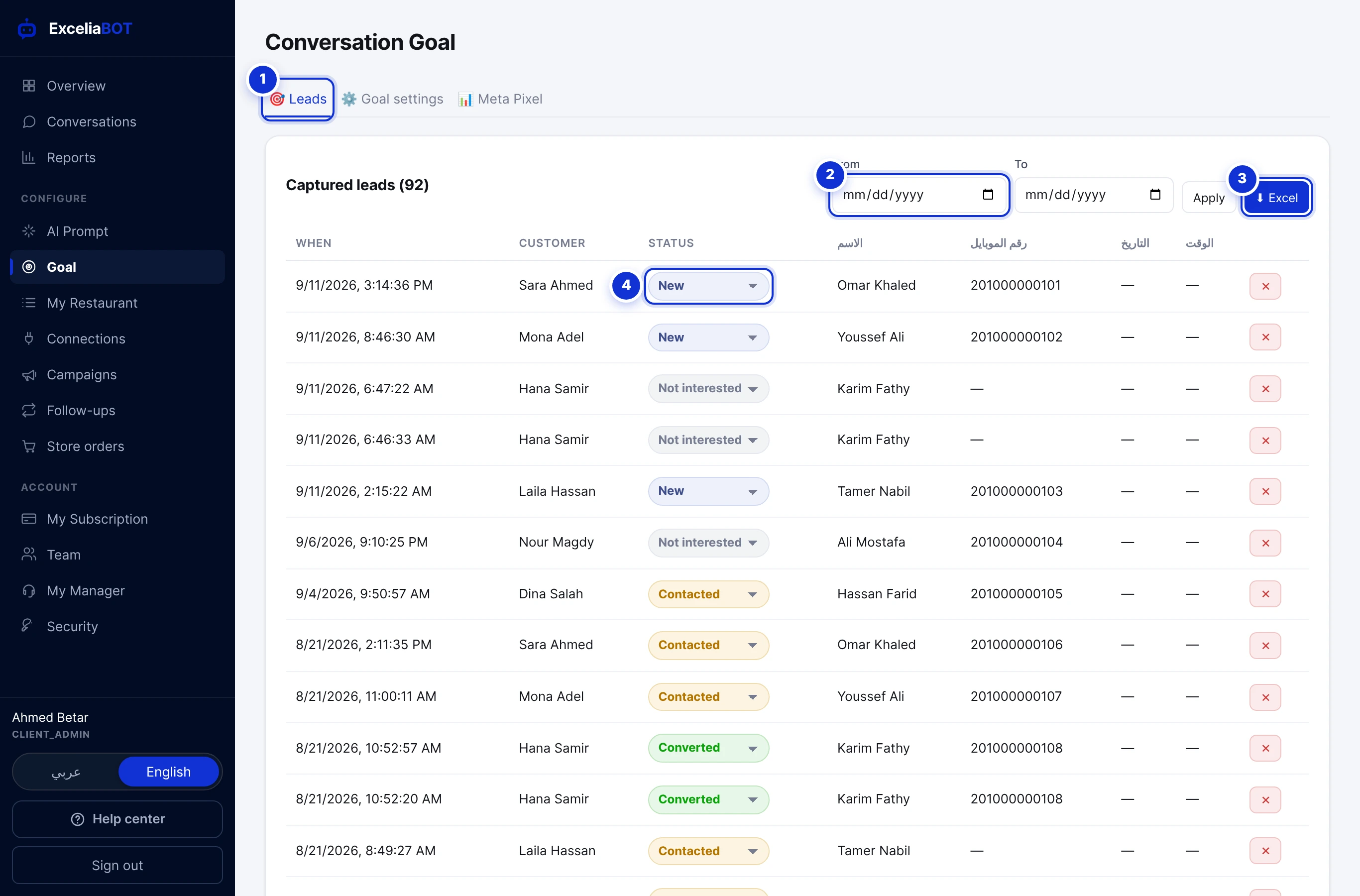The width and height of the screenshot is (1360, 896).
Task: Open Campaigns from the sidebar
Action: point(117,375)
